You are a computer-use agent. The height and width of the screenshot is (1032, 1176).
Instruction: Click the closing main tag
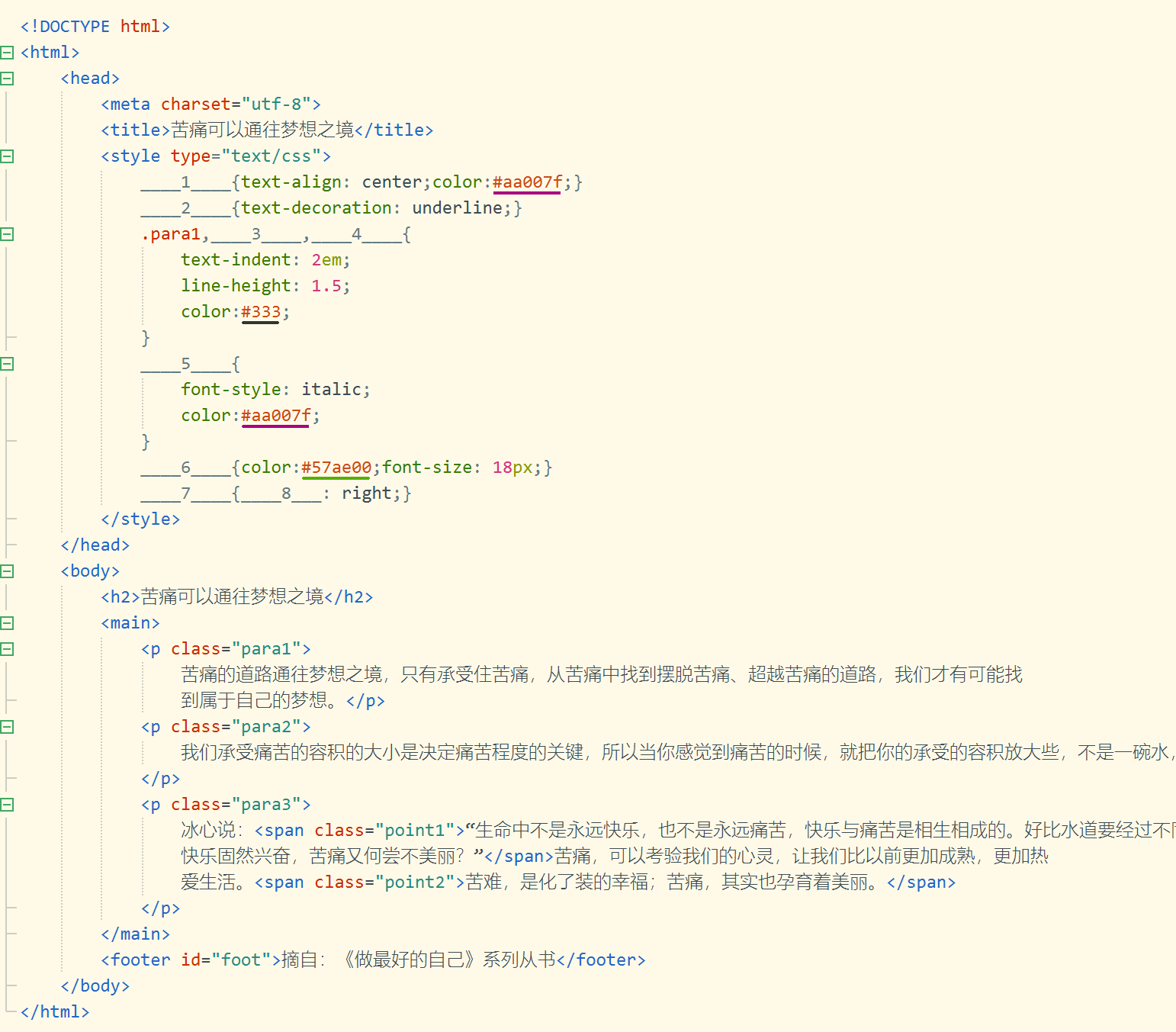coord(136,934)
